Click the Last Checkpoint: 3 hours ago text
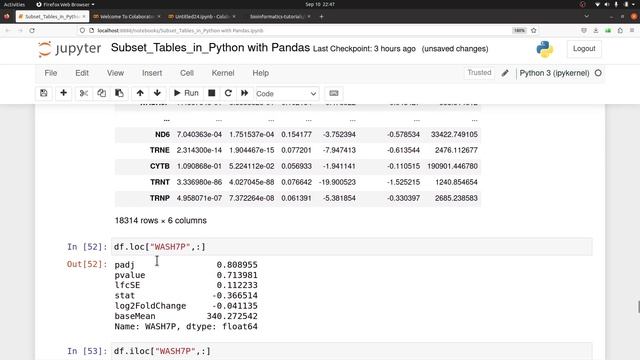 (364, 49)
